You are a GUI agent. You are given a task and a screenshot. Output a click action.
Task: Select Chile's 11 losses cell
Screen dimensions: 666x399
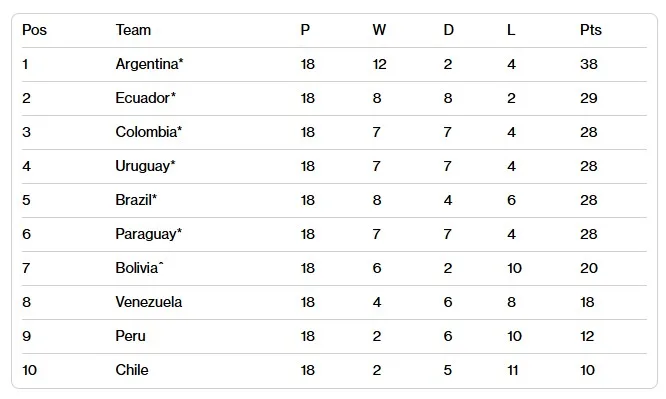(x=513, y=370)
